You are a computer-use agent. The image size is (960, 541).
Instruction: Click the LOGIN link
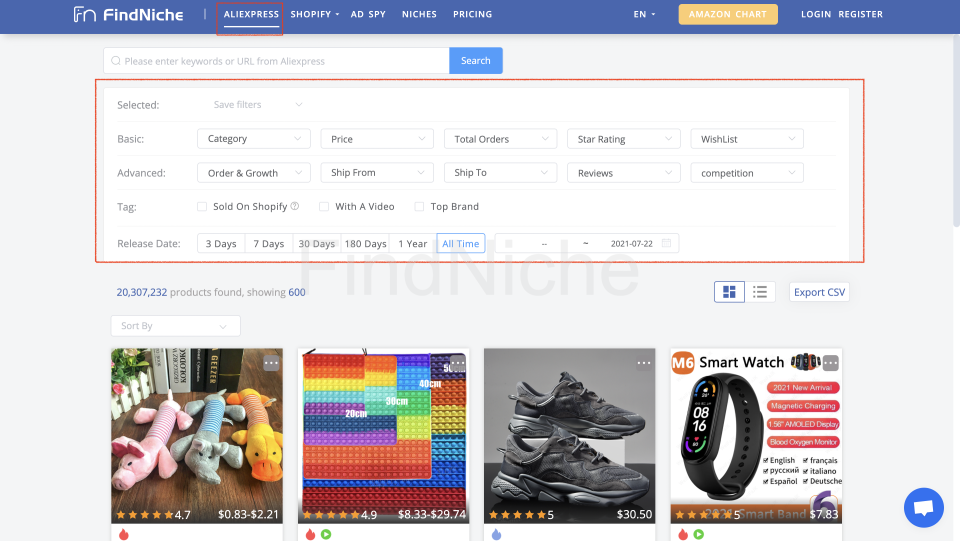click(x=816, y=14)
